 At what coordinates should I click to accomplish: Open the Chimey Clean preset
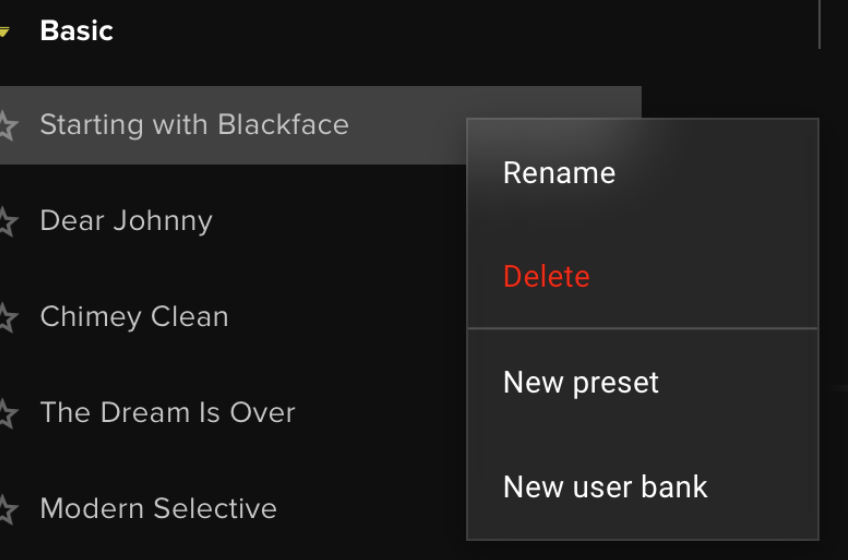[134, 317]
